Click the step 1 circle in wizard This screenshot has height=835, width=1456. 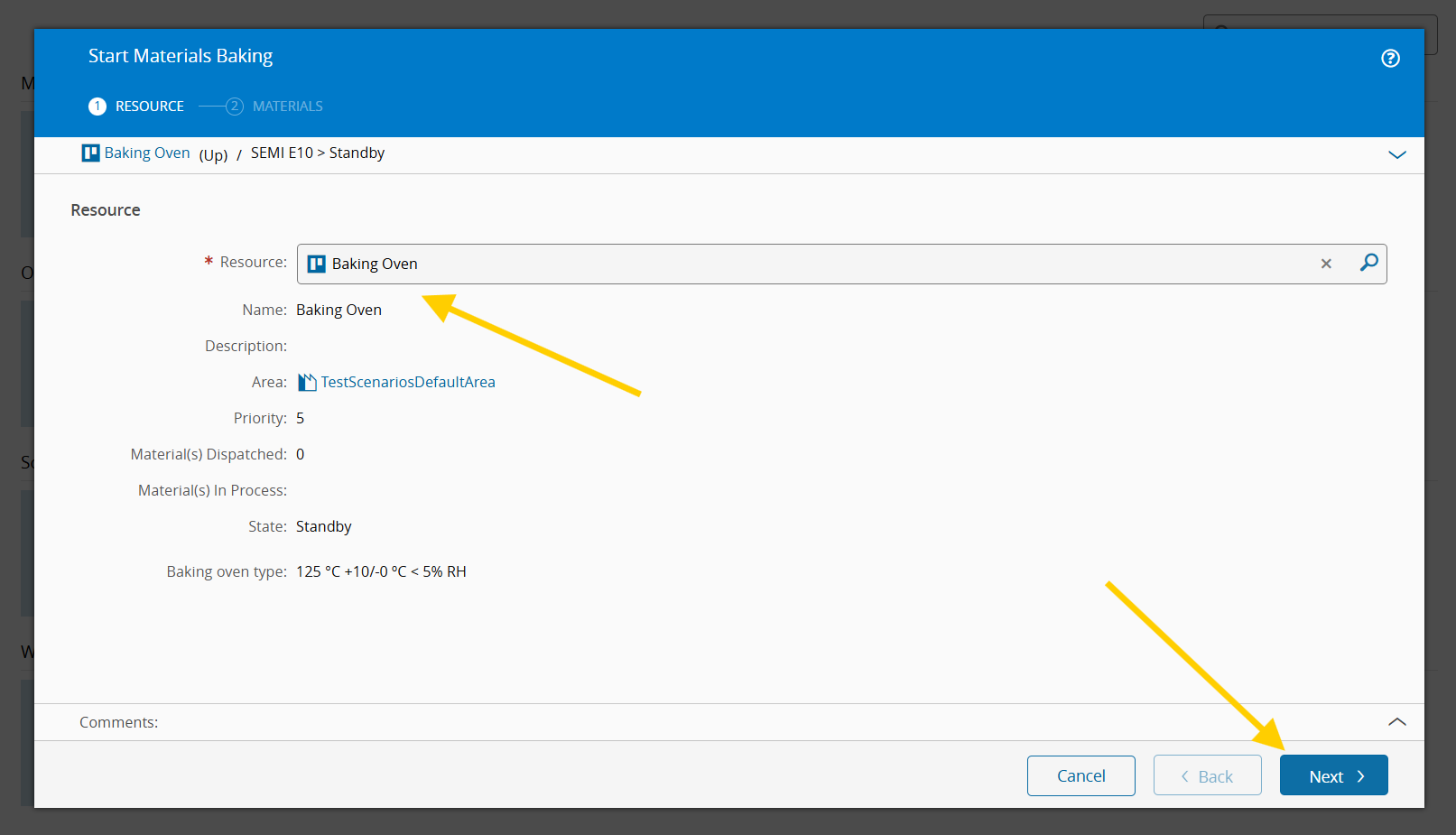coord(97,107)
